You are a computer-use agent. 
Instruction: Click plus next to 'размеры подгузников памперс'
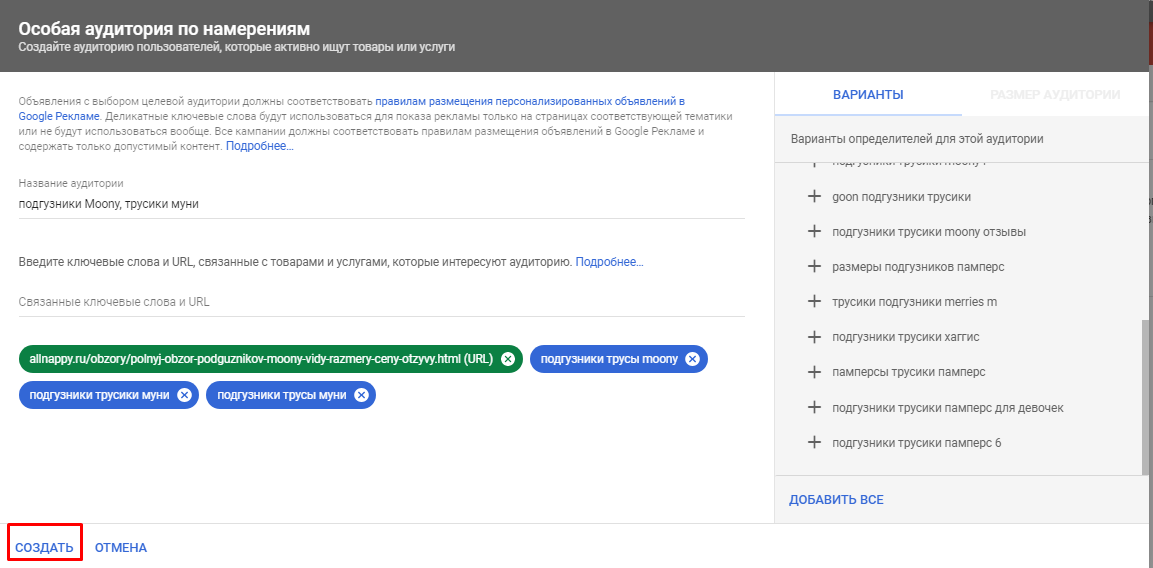pos(814,267)
